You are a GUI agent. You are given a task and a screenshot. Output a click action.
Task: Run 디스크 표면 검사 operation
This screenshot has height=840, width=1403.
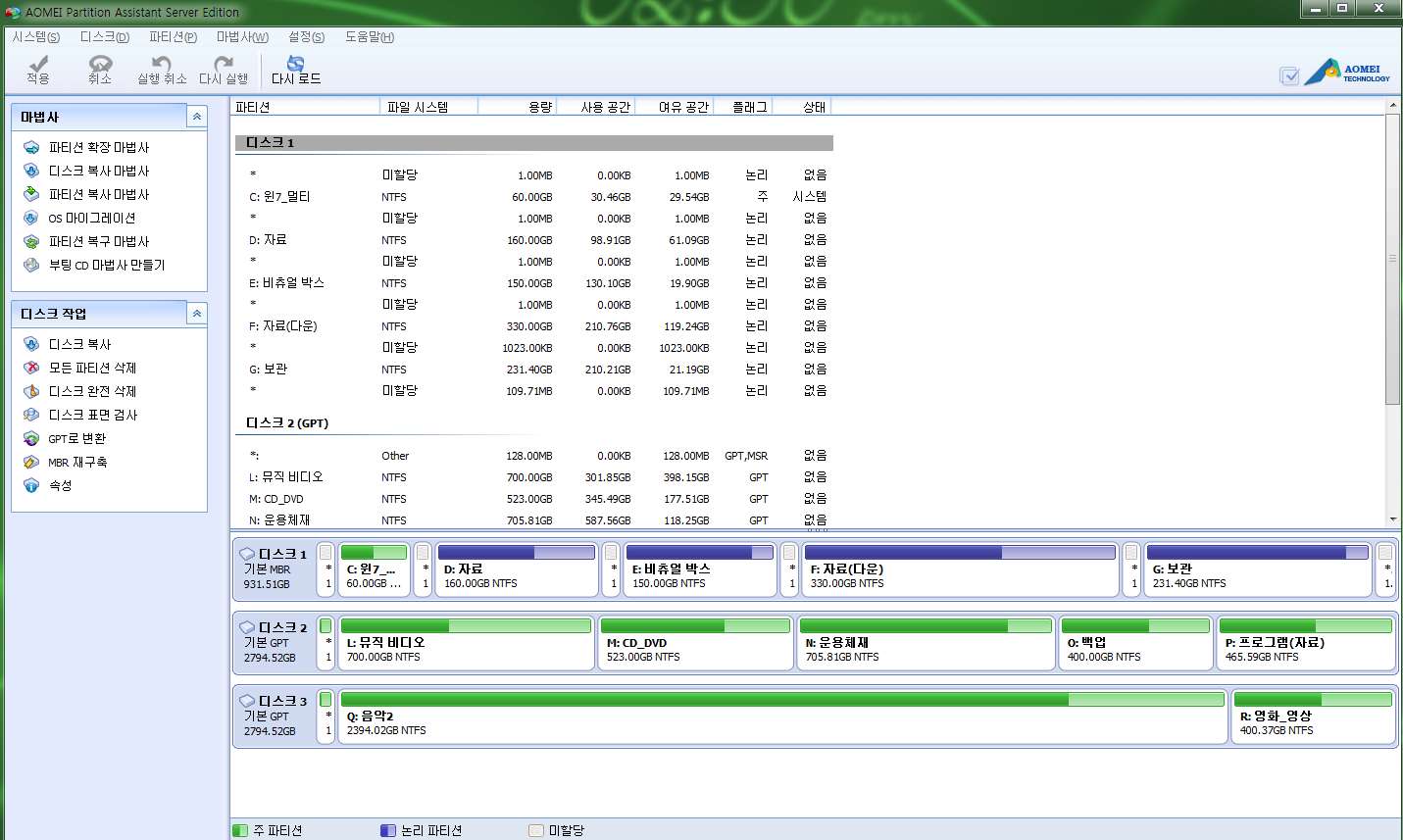(92, 415)
